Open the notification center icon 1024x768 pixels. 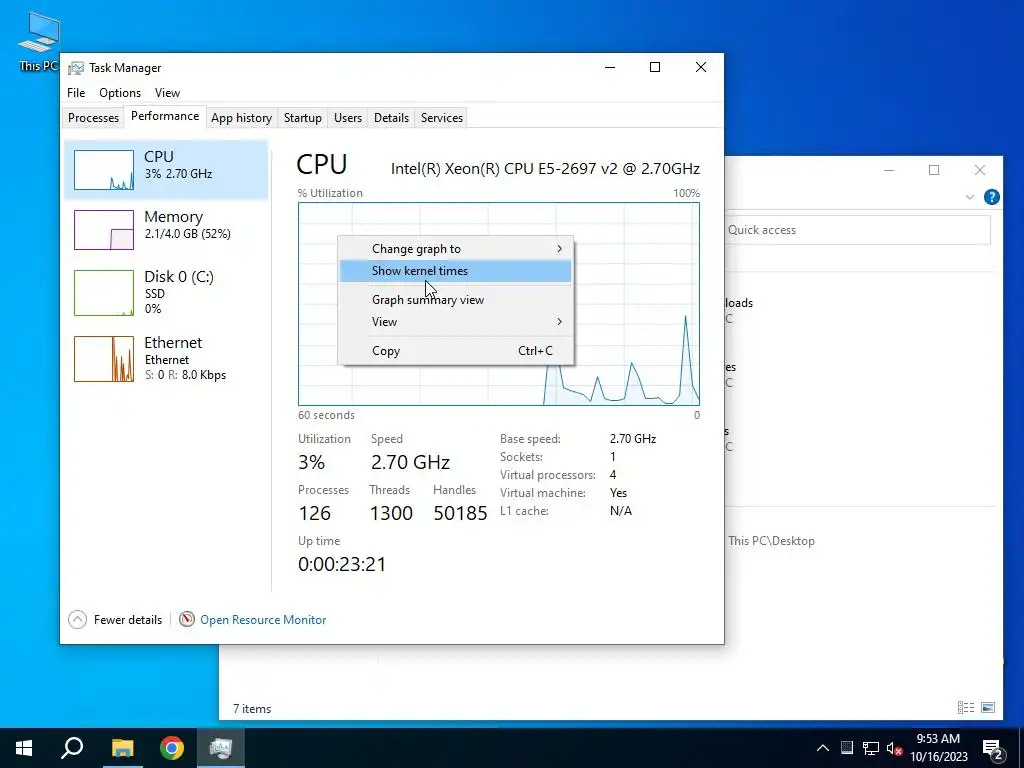[x=993, y=748]
